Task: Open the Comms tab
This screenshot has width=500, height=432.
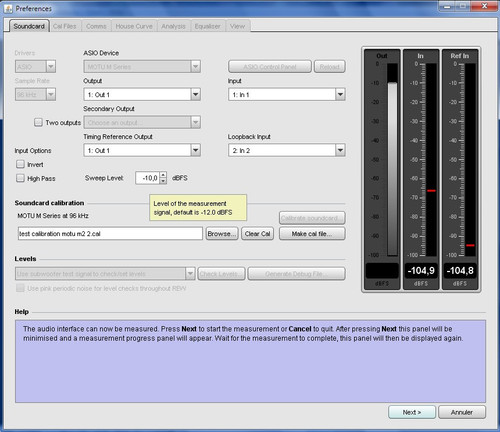Action: [96, 26]
